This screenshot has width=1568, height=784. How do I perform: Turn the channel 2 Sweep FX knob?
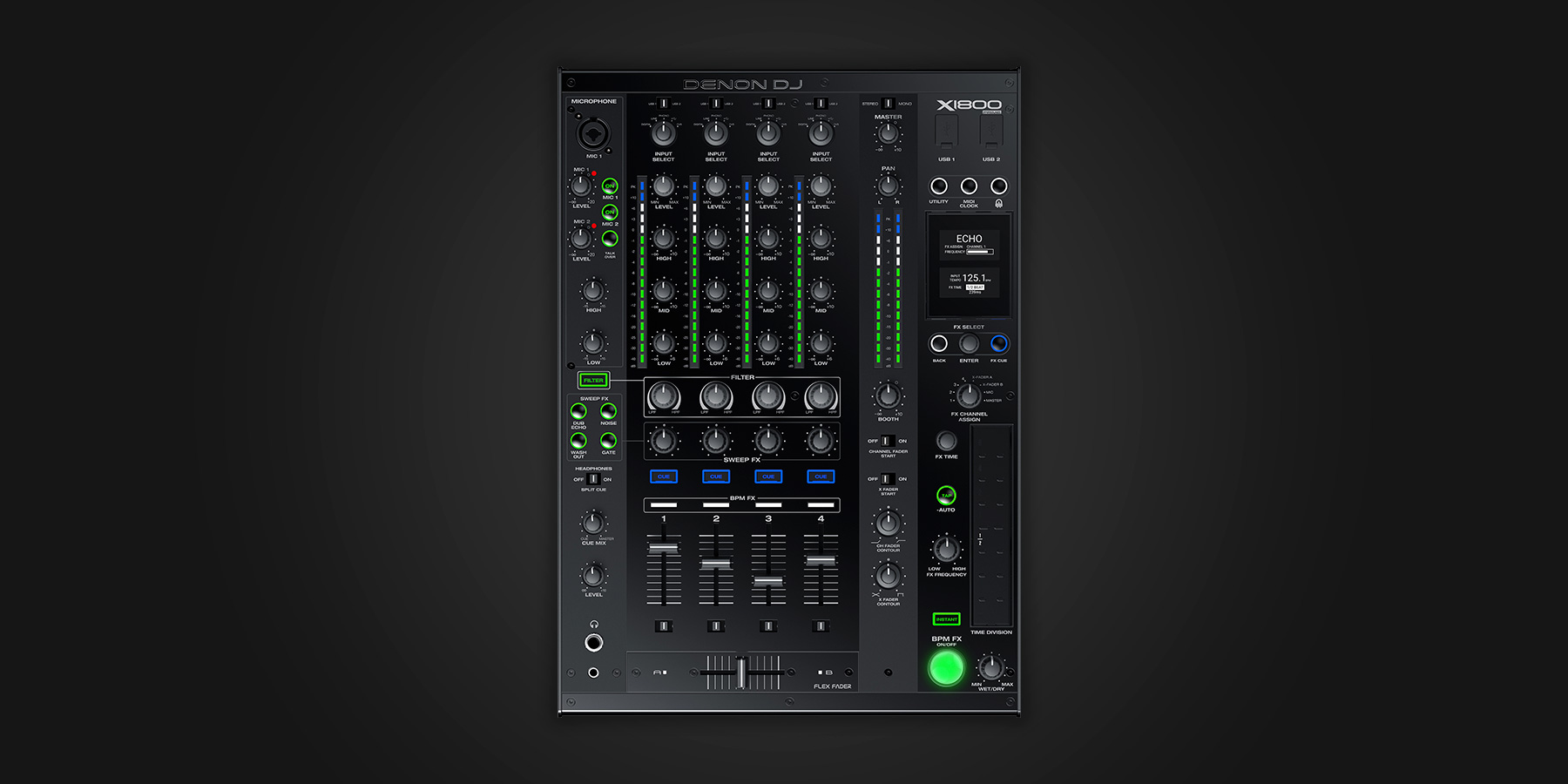tap(716, 441)
